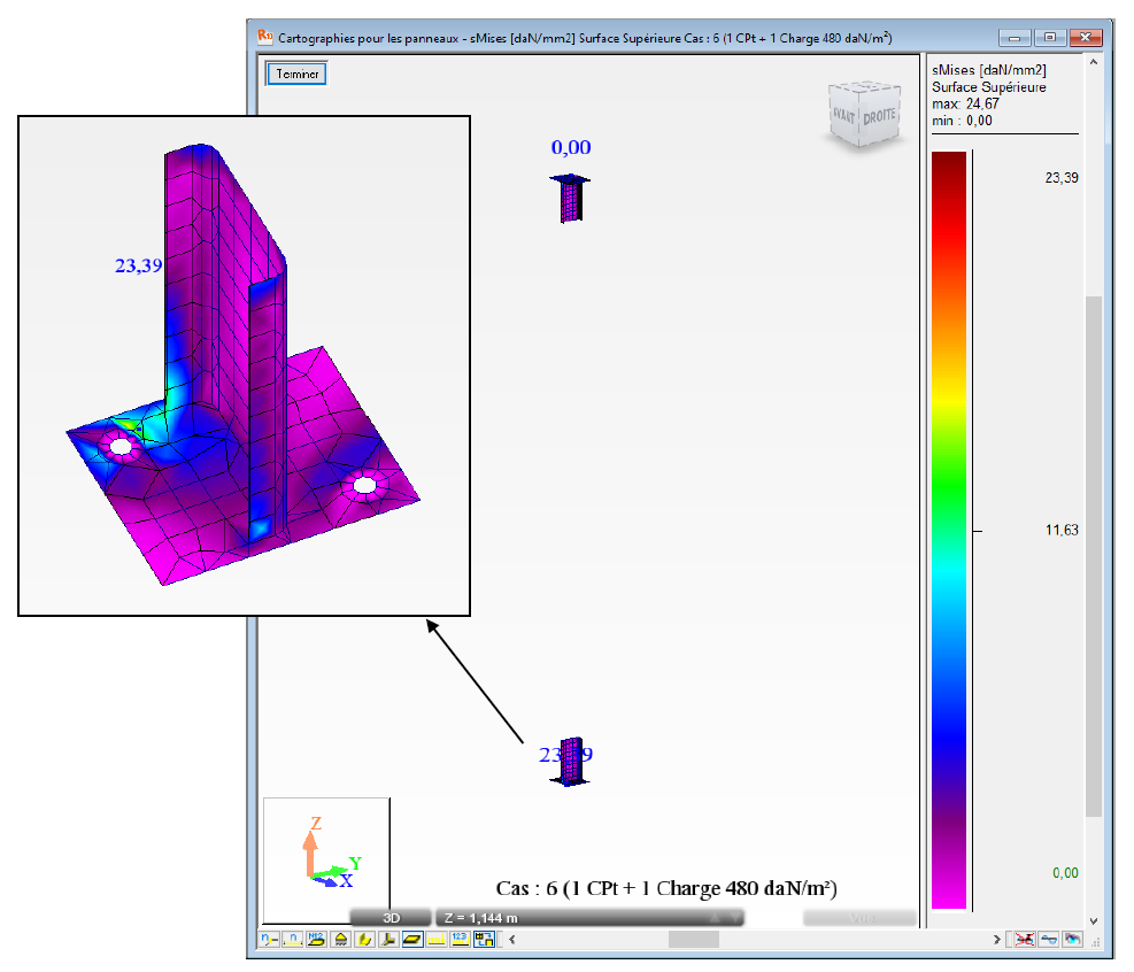This screenshot has width=1134, height=972.
Task: Click the red crossed-out icon in bottom-right toolbar
Action: click(x=1024, y=939)
